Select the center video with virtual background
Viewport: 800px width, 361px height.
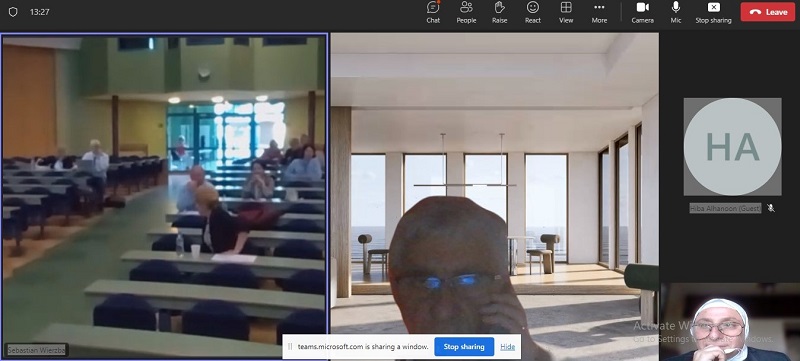coord(494,197)
